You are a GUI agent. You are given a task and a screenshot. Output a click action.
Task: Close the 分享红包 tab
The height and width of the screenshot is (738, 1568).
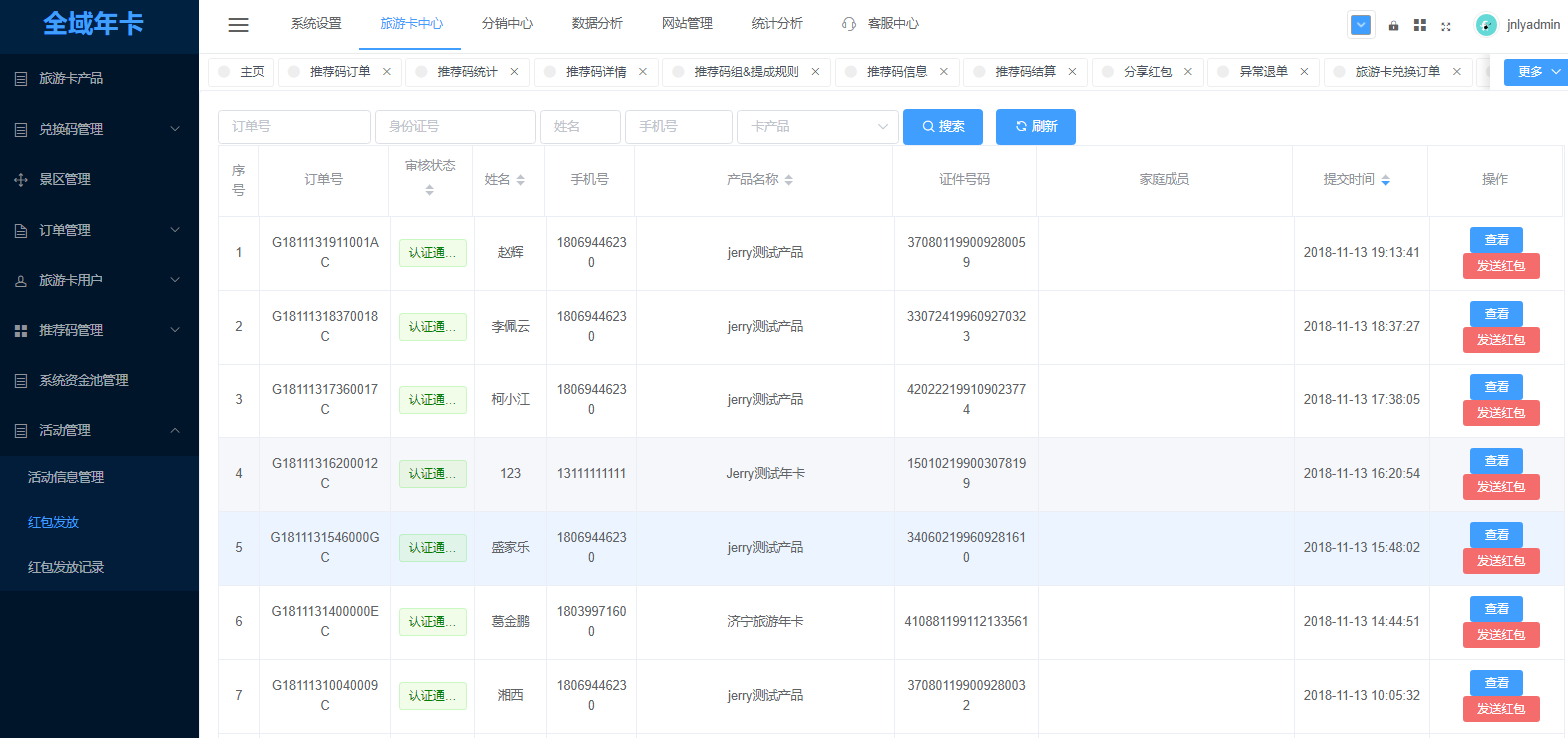(x=1187, y=72)
